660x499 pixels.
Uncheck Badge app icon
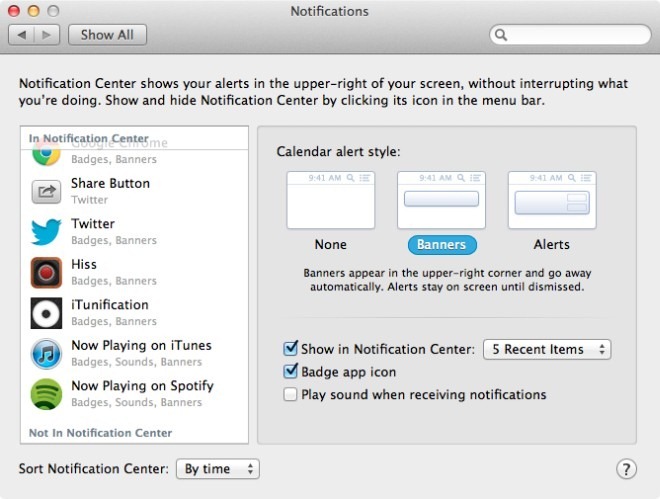291,371
